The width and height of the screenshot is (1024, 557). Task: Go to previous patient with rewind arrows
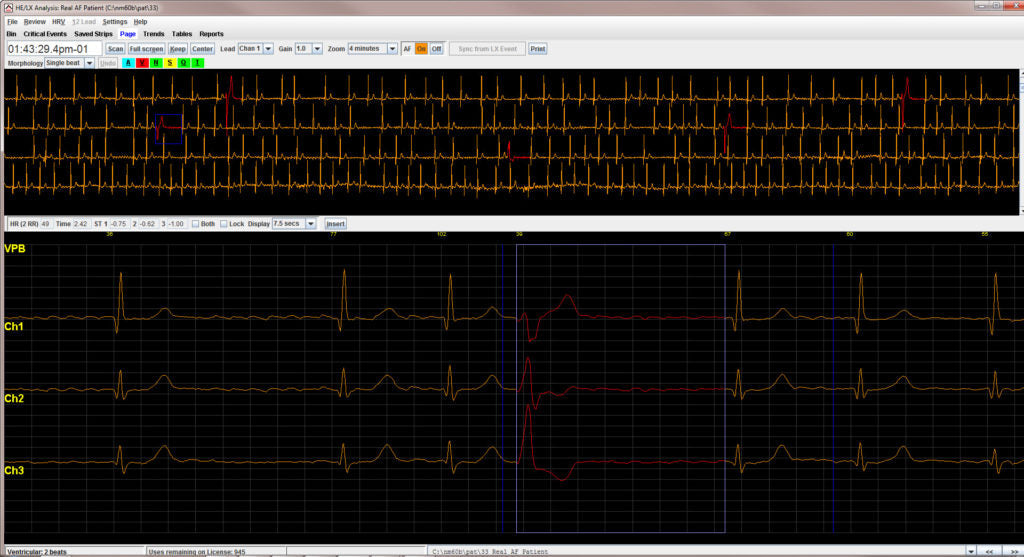click(x=988, y=551)
